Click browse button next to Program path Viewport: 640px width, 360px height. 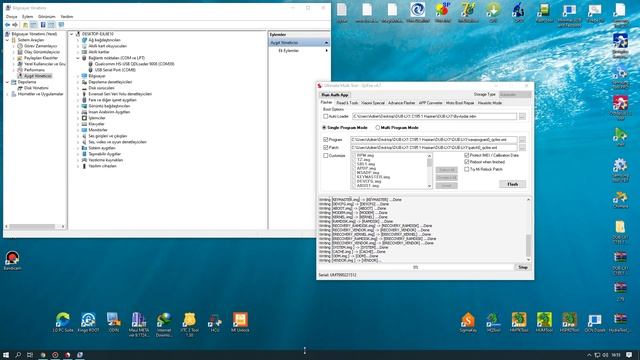click(522, 140)
